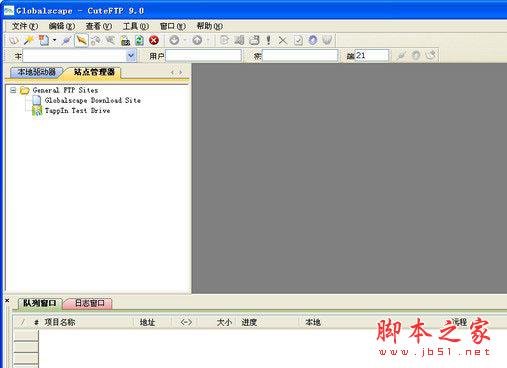Click the 进度 column header
507x368 pixels.
[x=249, y=322]
